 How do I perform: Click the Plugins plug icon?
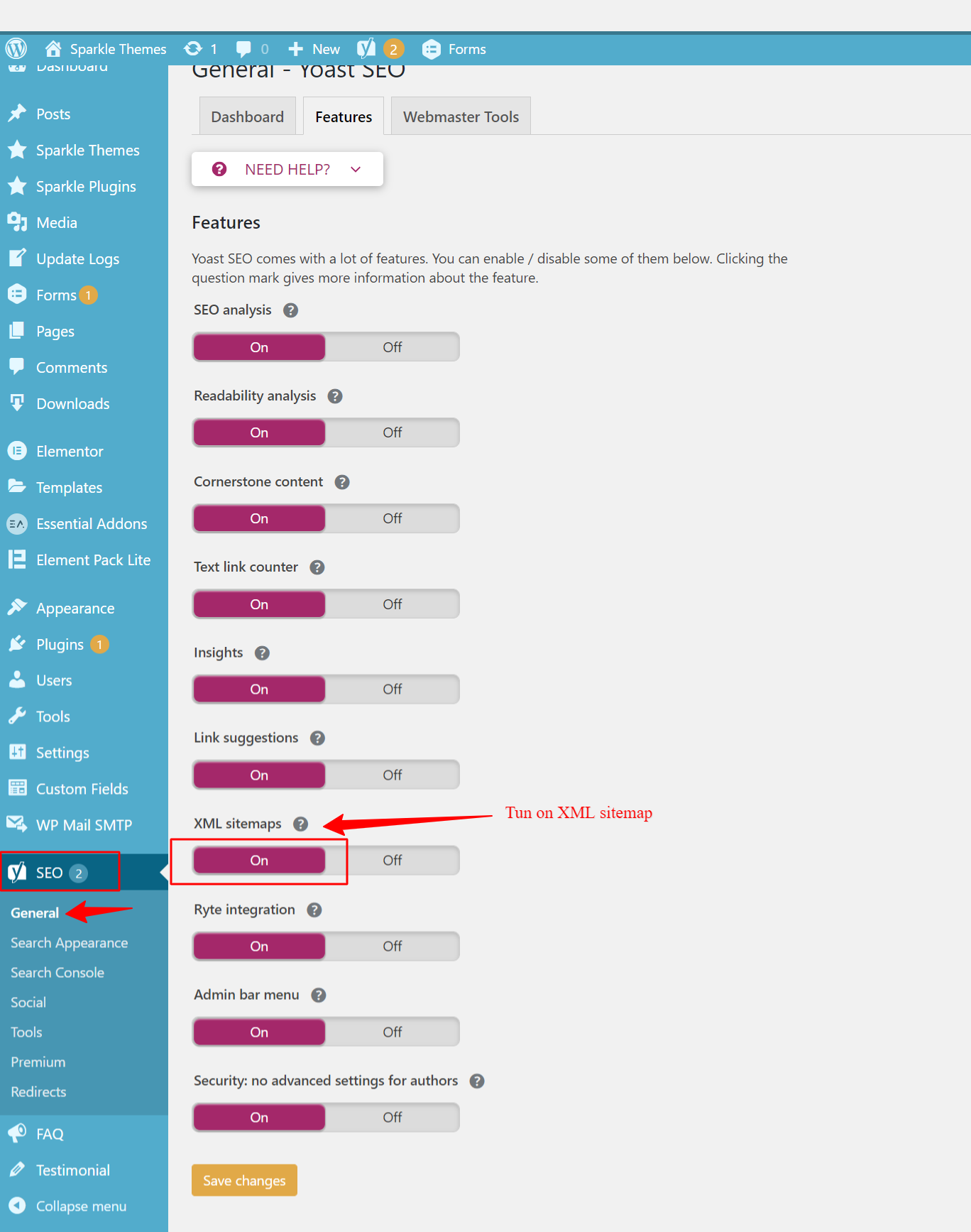(x=17, y=644)
